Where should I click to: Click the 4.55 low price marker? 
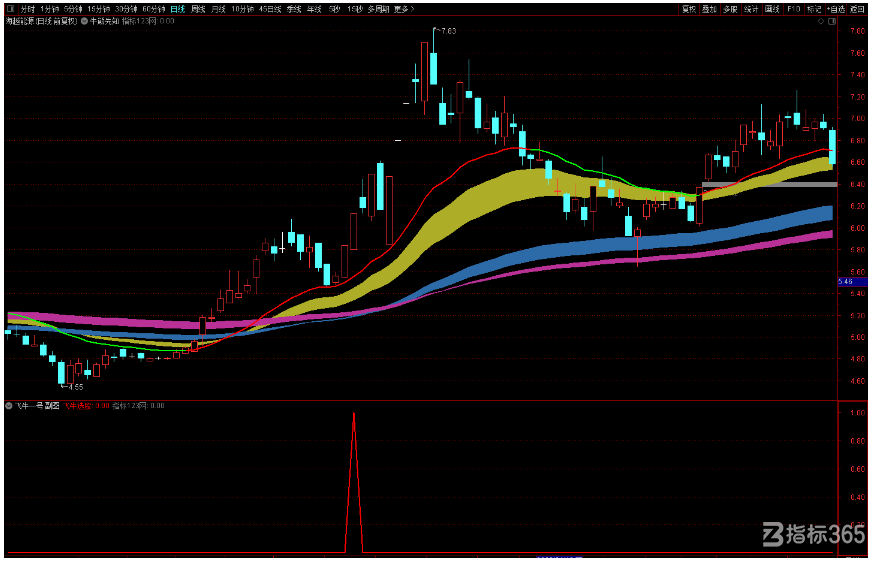click(x=74, y=386)
